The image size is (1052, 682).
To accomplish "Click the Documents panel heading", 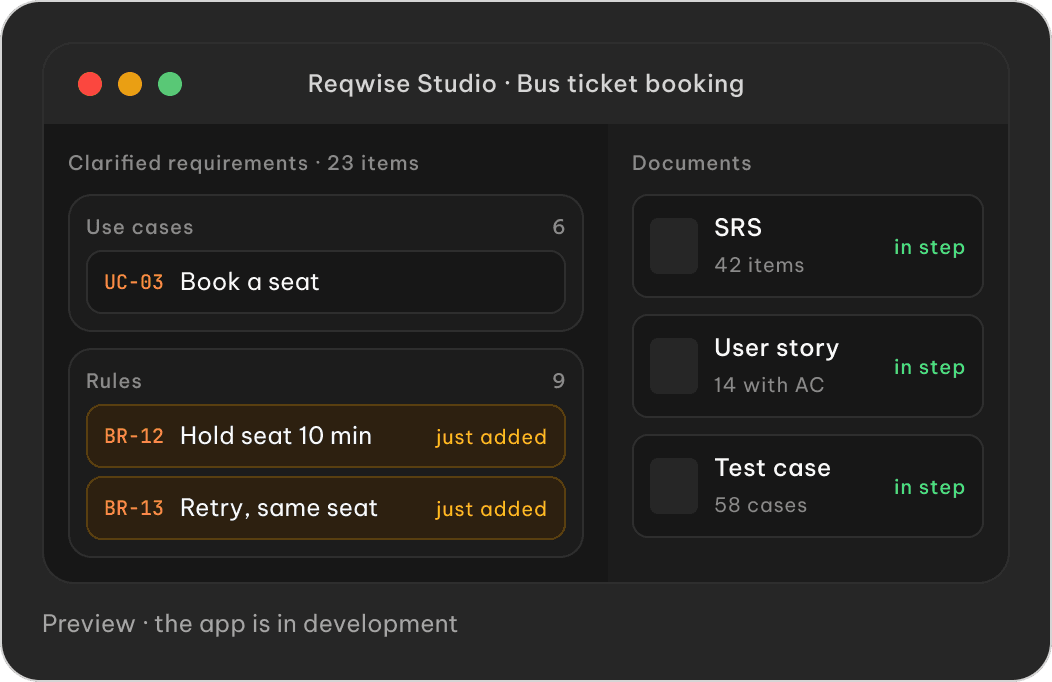I will 692,163.
